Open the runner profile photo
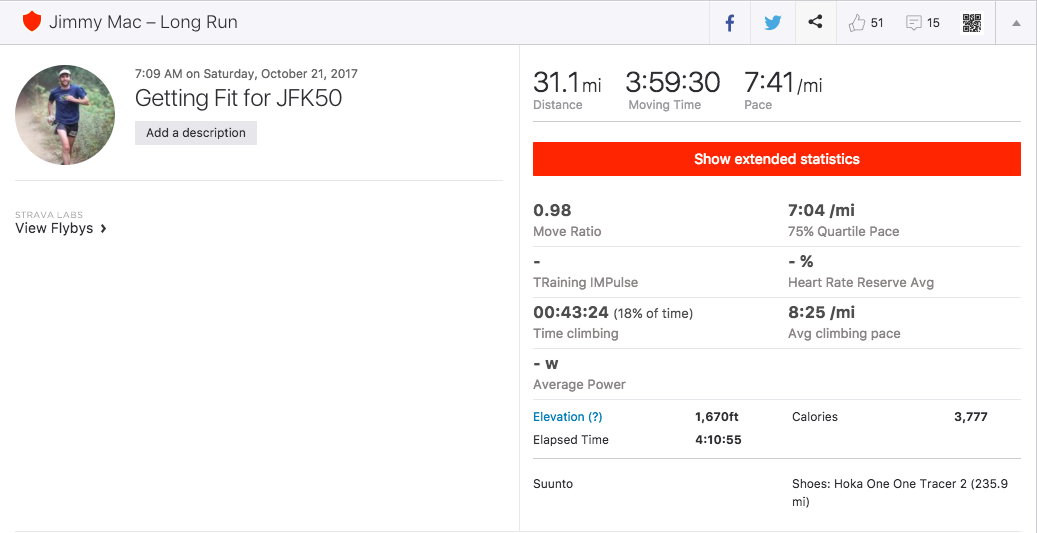Image resolution: width=1037 pixels, height=533 pixels. [x=65, y=115]
